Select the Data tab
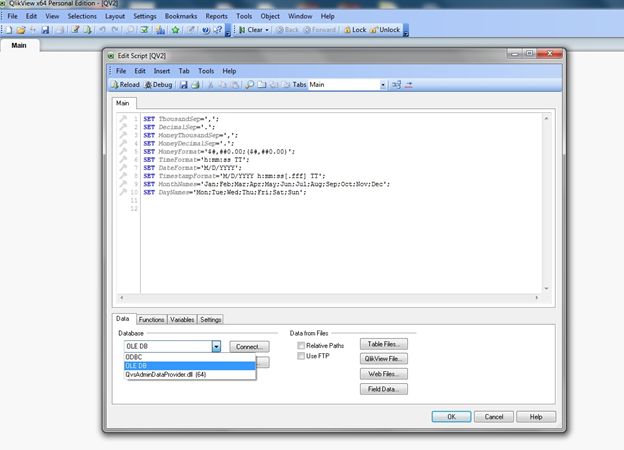The height and width of the screenshot is (450, 624). coord(123,319)
